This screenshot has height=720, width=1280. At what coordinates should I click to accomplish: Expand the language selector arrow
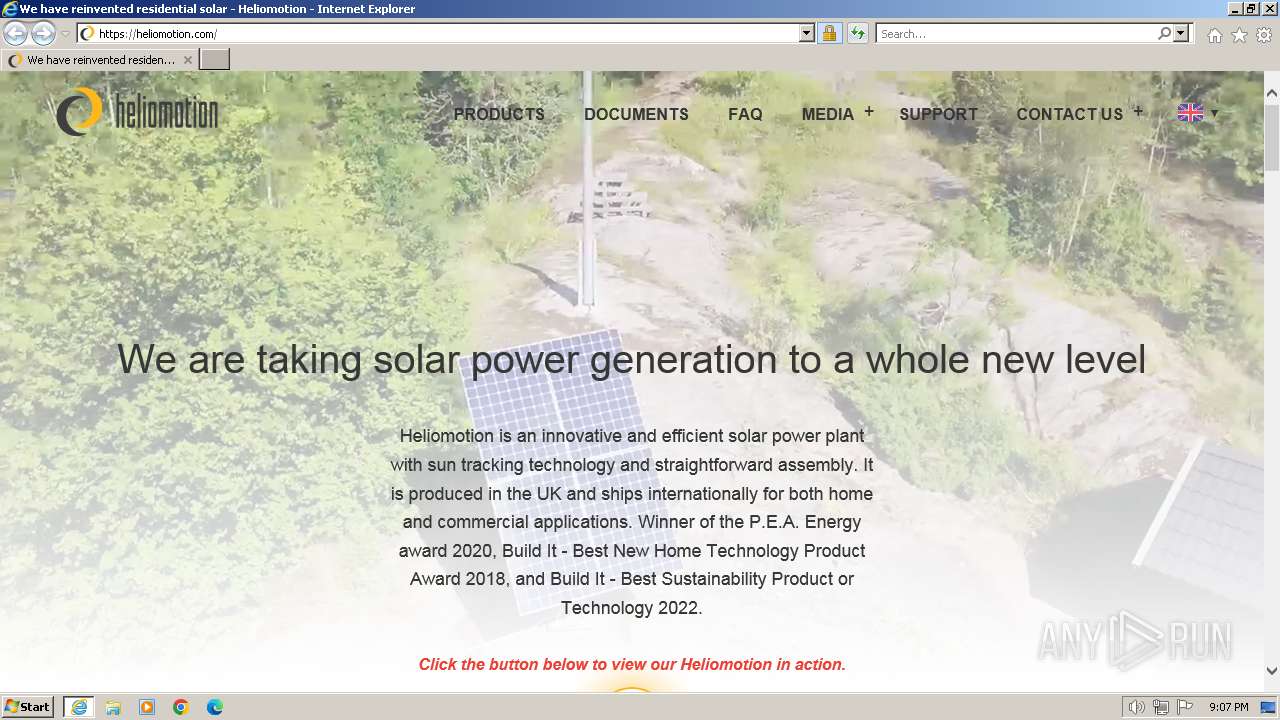(x=1215, y=113)
